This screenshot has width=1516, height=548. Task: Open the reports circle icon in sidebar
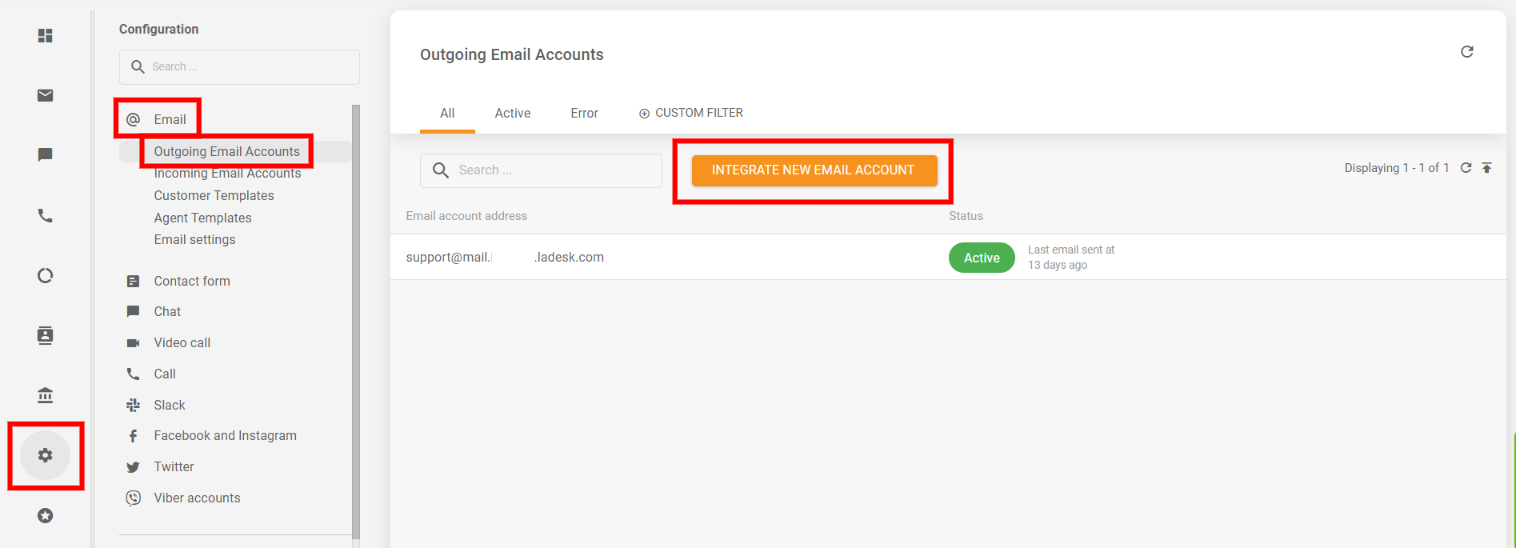click(45, 276)
